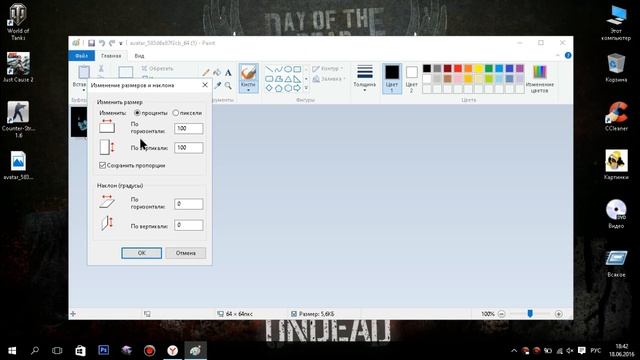Choose the triangle shape
The image size is (640, 360).
[288, 78]
